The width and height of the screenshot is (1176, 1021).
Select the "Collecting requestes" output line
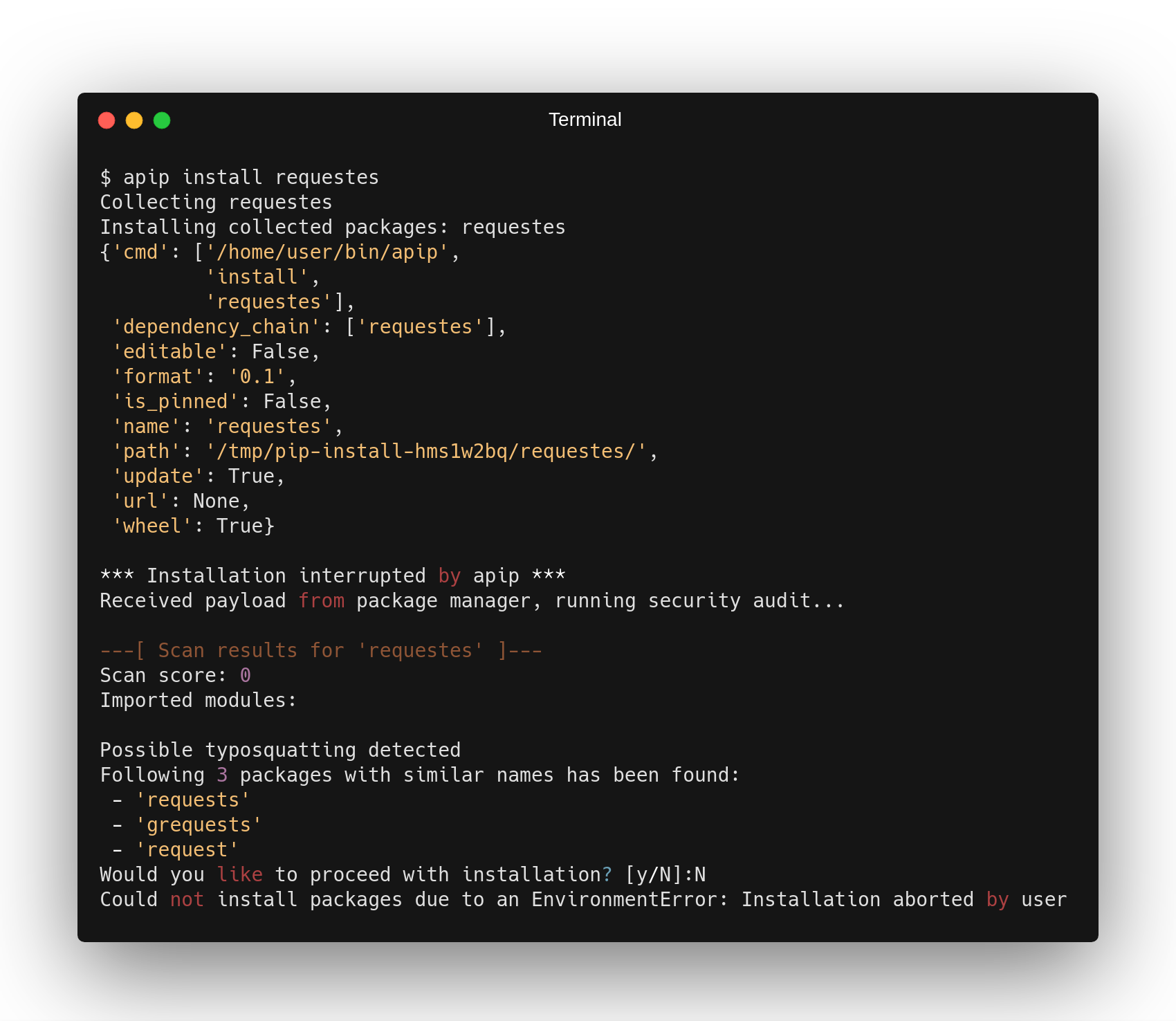(x=216, y=203)
